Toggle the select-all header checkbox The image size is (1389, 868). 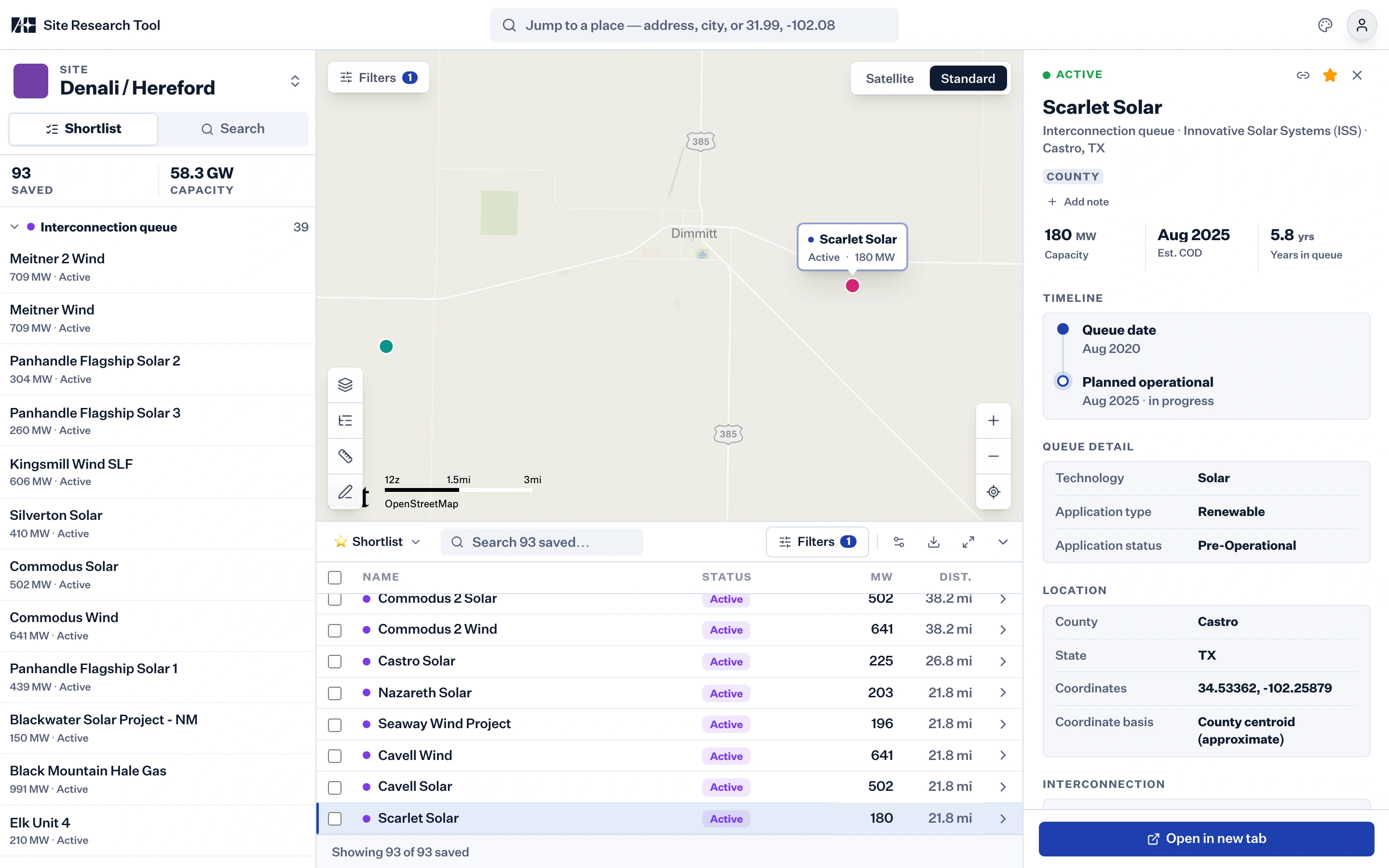pyautogui.click(x=335, y=577)
